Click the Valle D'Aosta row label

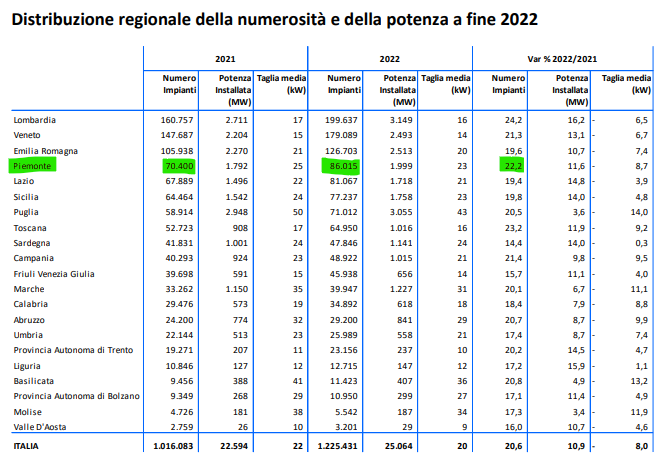(40, 427)
